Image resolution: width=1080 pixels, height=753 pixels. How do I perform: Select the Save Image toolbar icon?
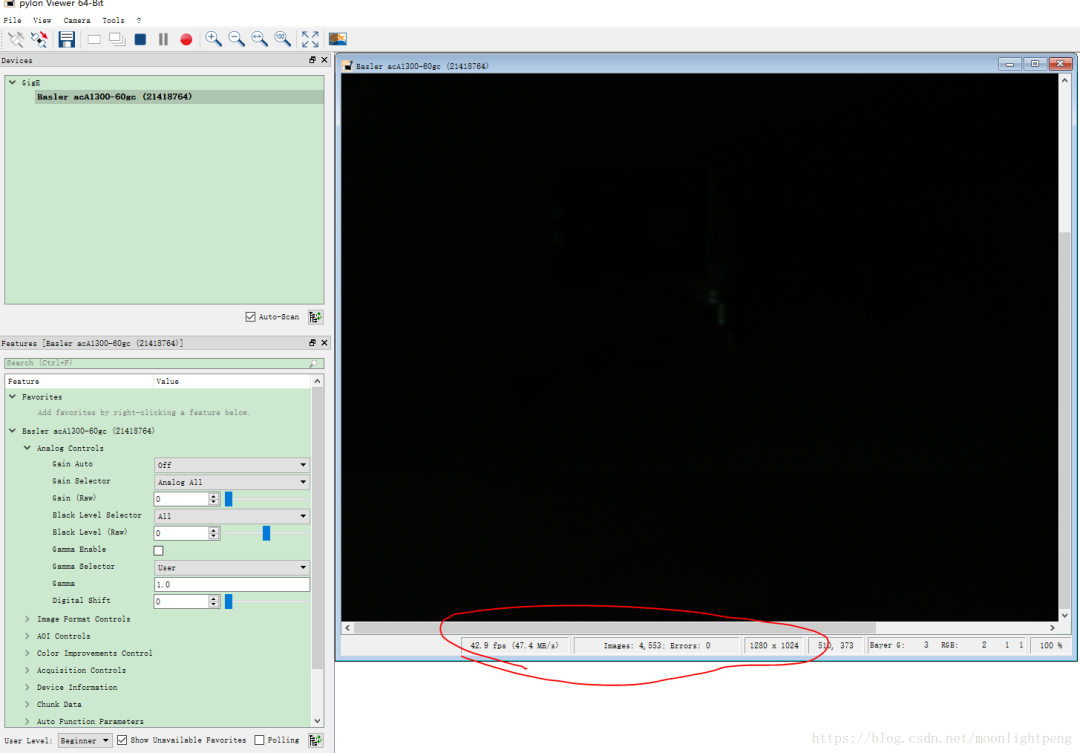tap(67, 39)
